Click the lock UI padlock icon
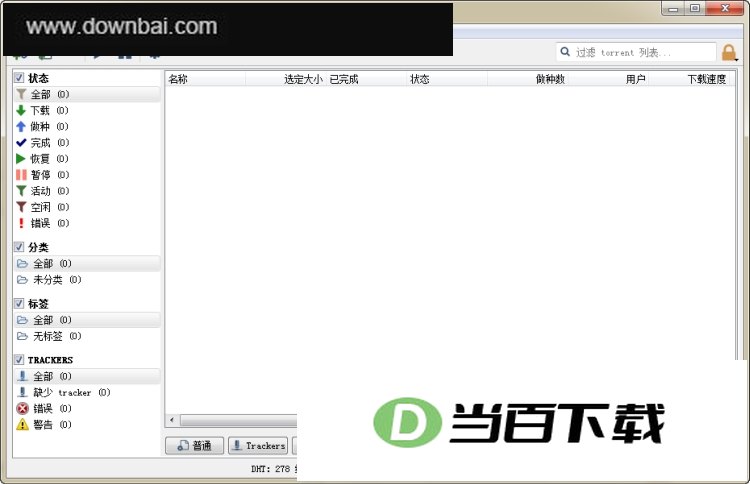The height and width of the screenshot is (484, 750). point(728,52)
